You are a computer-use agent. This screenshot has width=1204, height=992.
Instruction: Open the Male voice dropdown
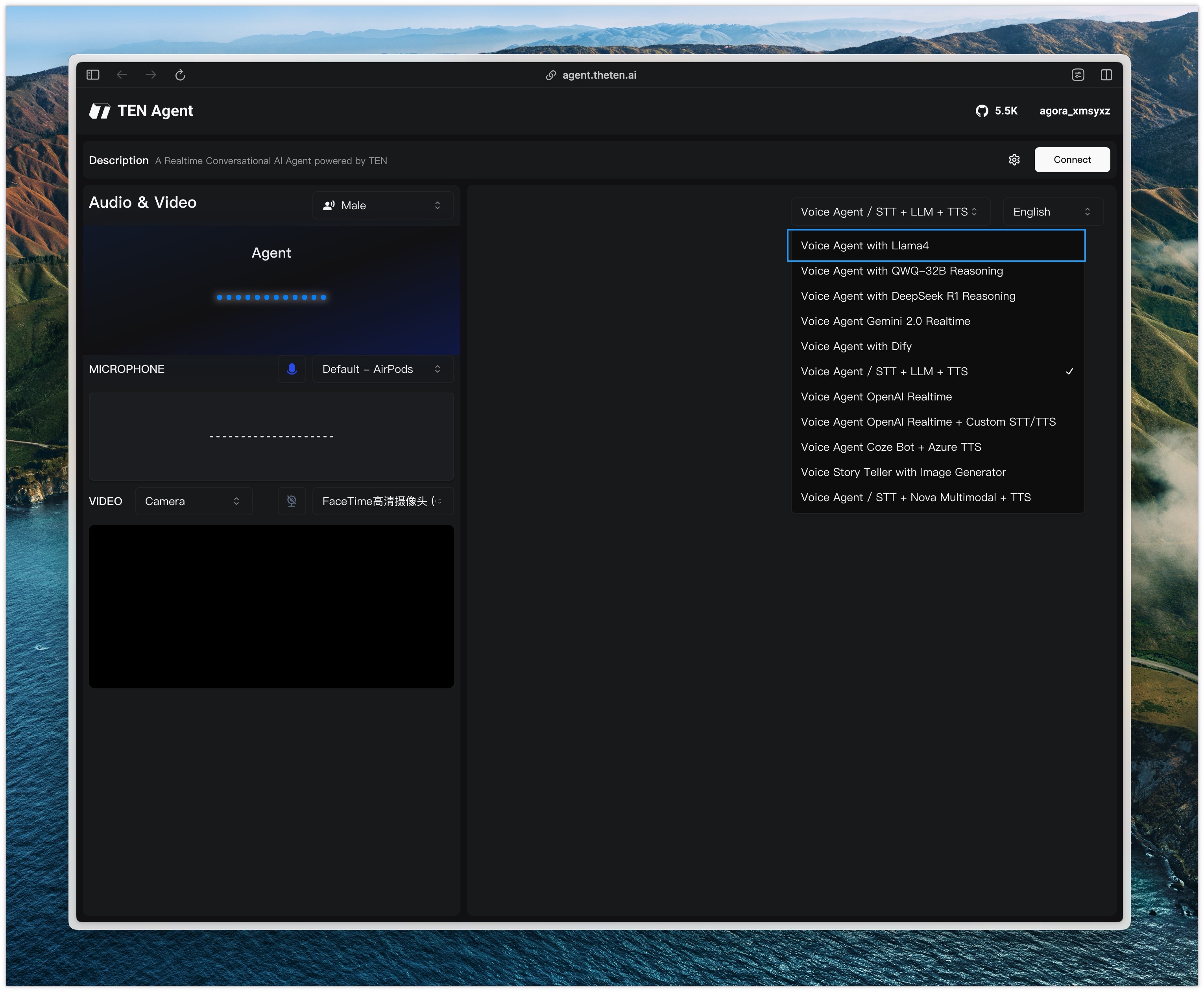[382, 205]
